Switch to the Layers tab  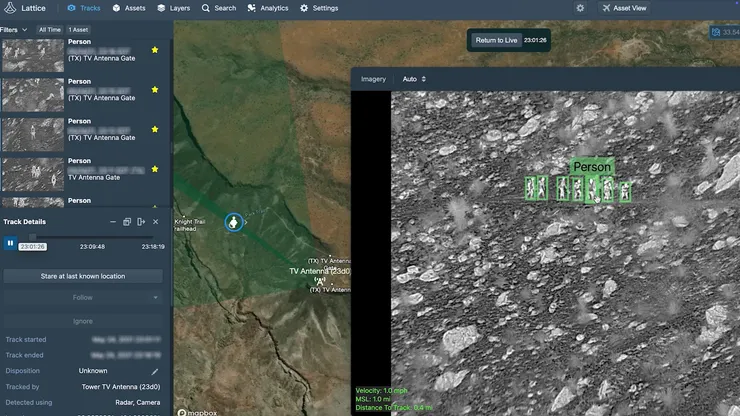173,8
